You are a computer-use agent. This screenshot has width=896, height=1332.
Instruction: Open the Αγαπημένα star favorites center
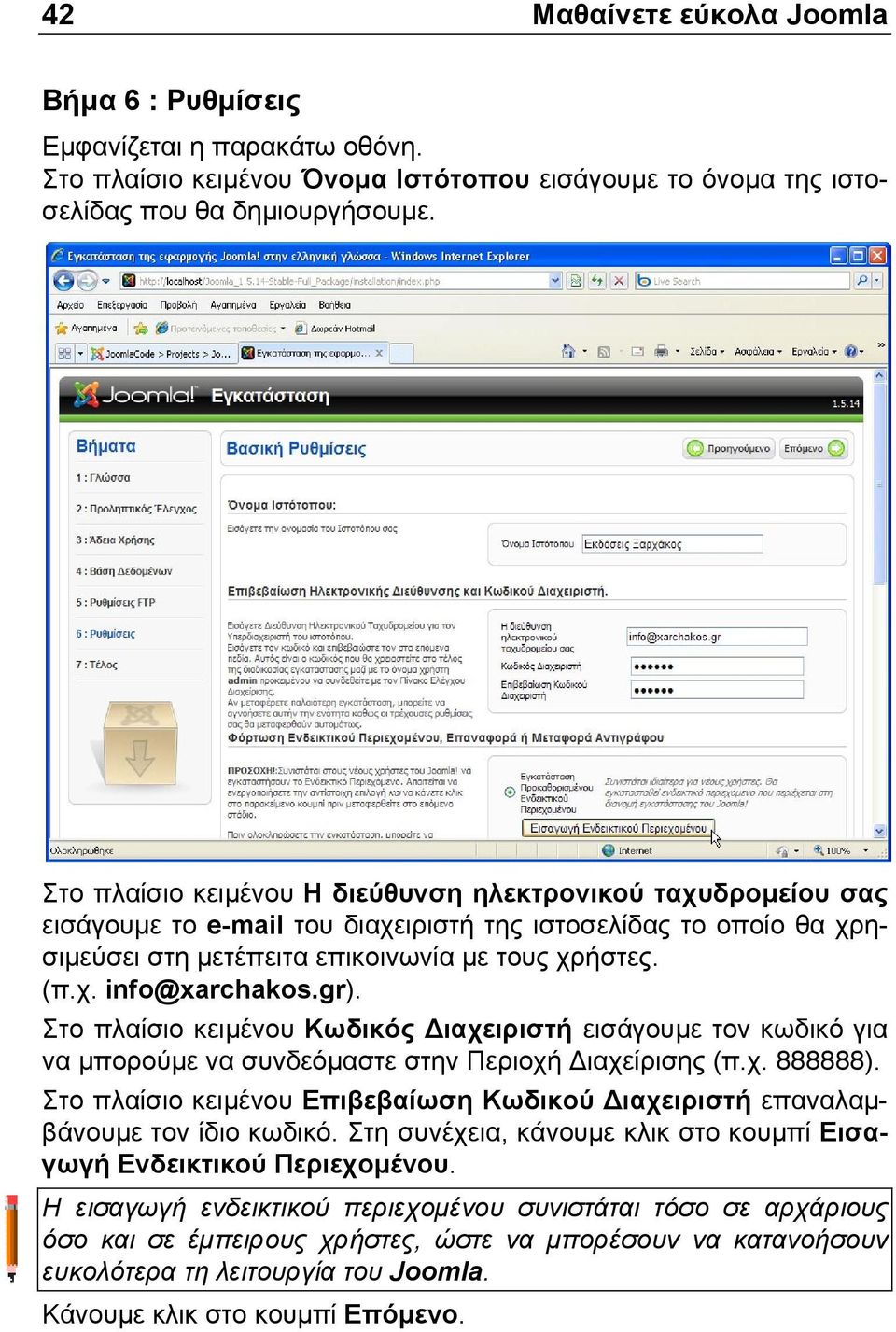pyautogui.click(x=87, y=329)
